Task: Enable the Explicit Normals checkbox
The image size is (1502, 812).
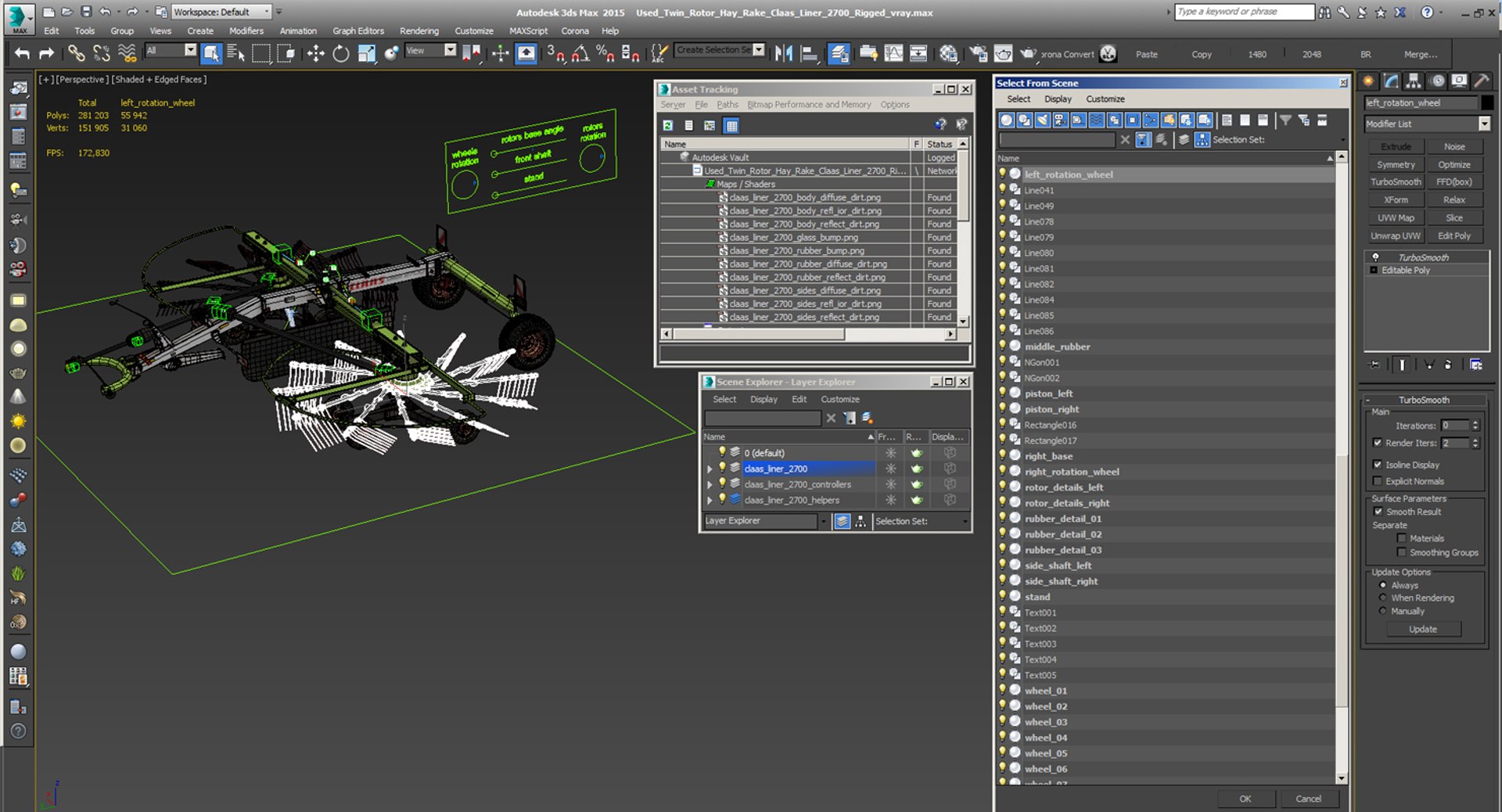Action: 1378,481
